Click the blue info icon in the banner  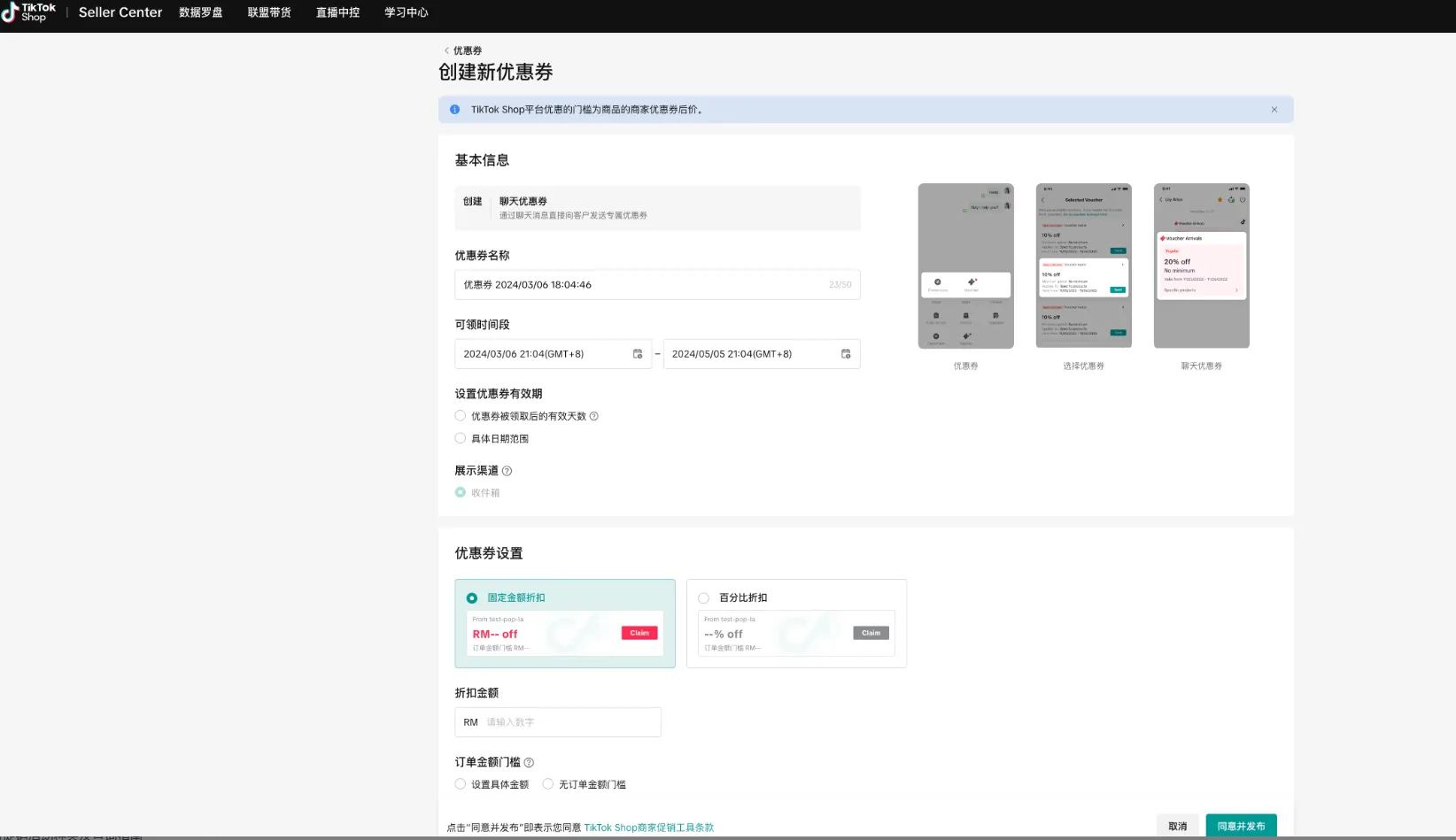click(454, 110)
